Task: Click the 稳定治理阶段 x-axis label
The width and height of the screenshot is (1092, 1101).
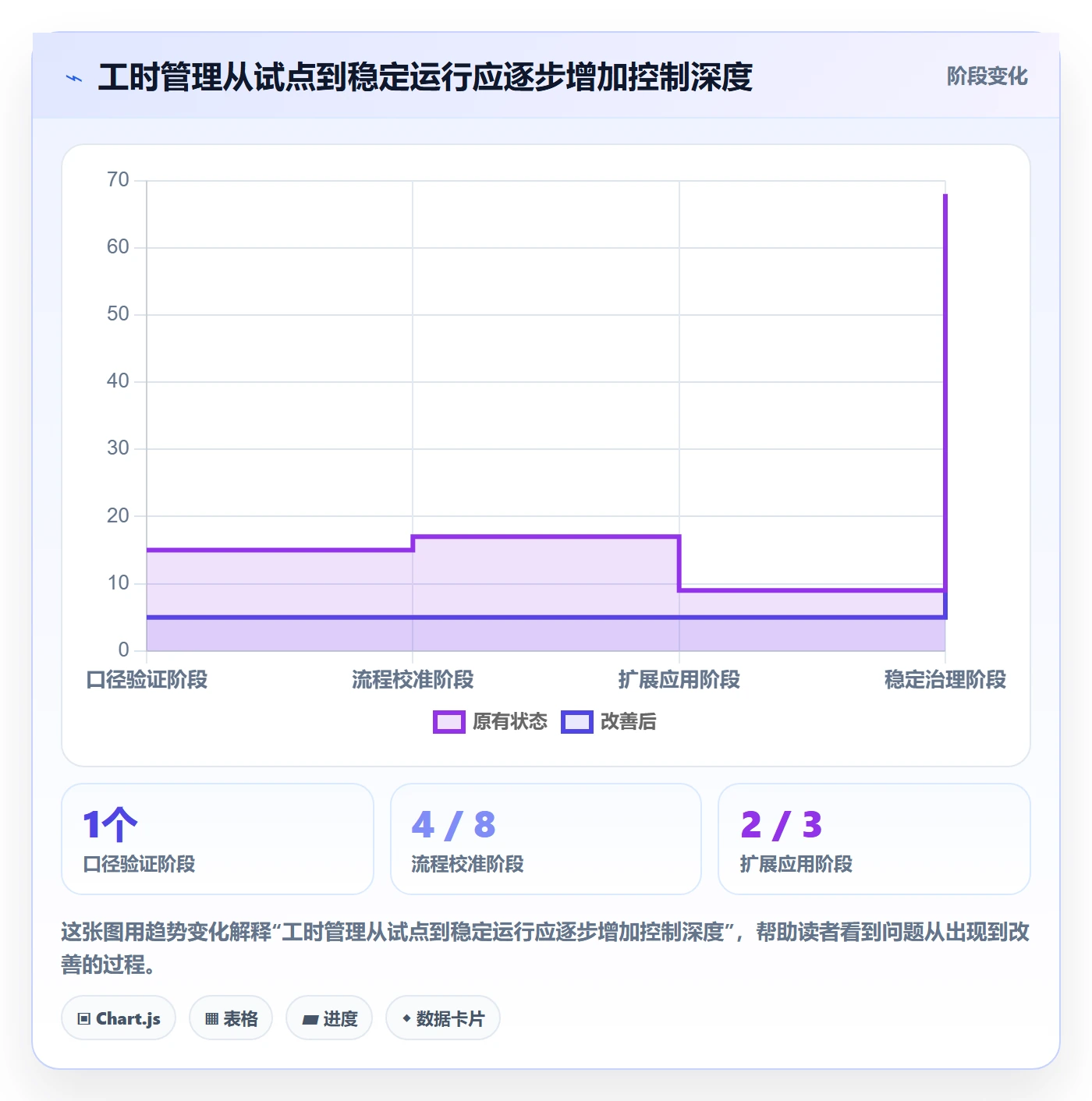Action: (x=945, y=680)
